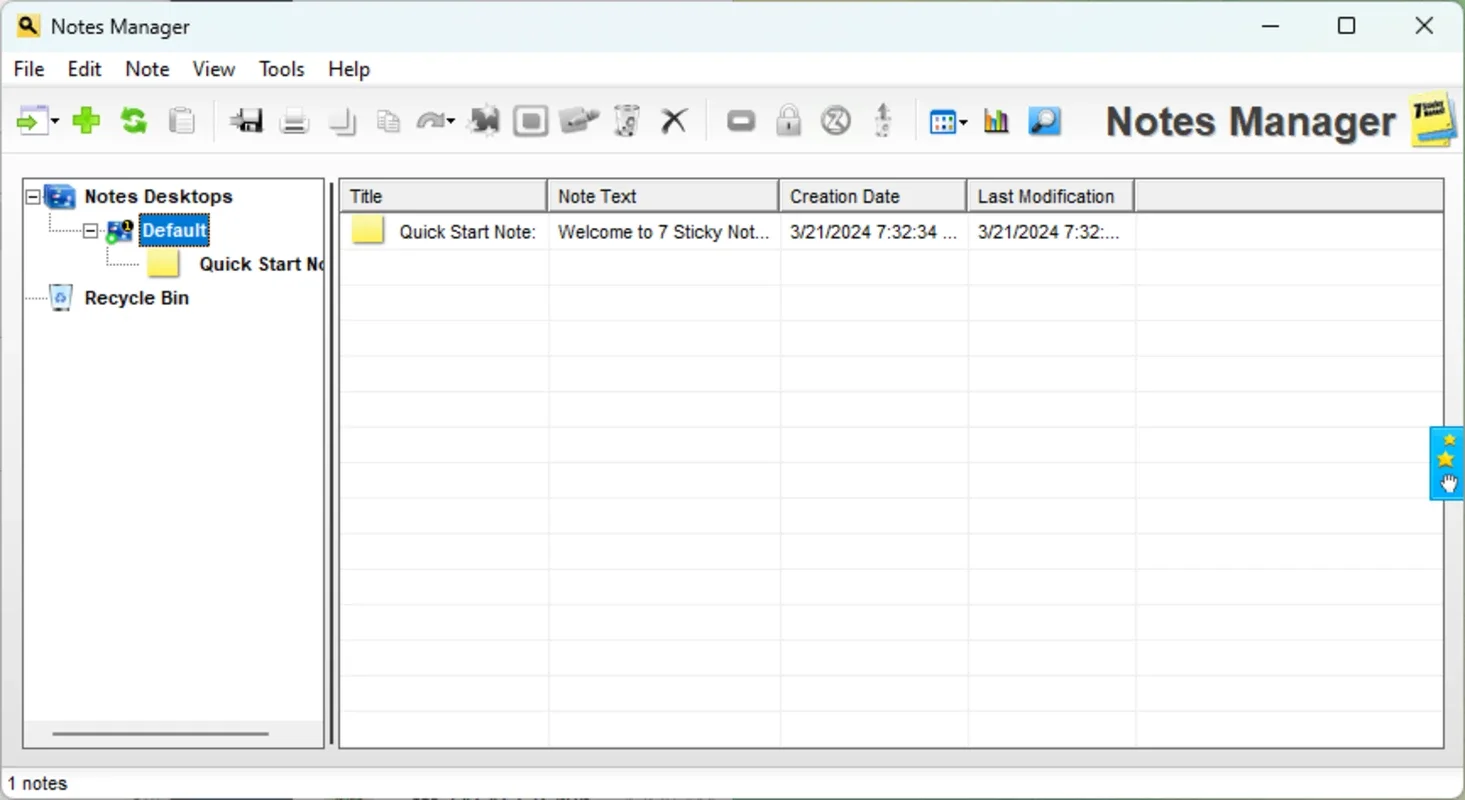Open the Recycle Bin tree item

pos(136,298)
